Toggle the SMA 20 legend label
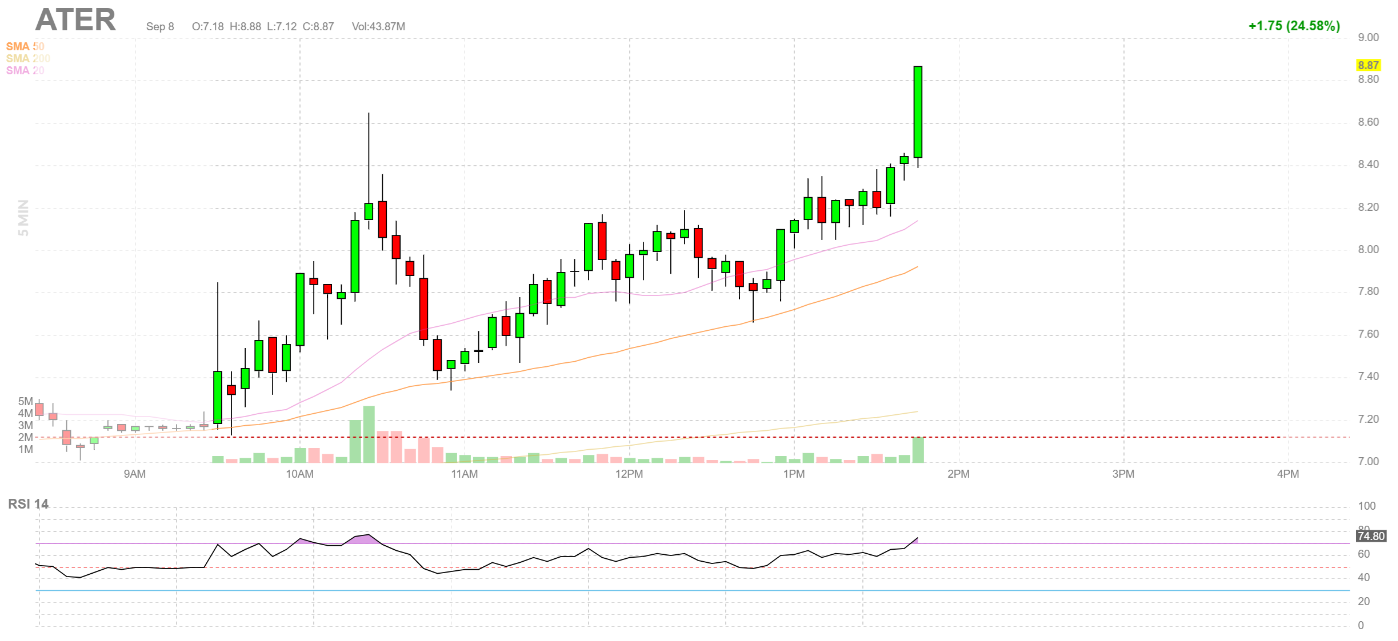Viewport: 1398px width, 641px height. click(25, 70)
